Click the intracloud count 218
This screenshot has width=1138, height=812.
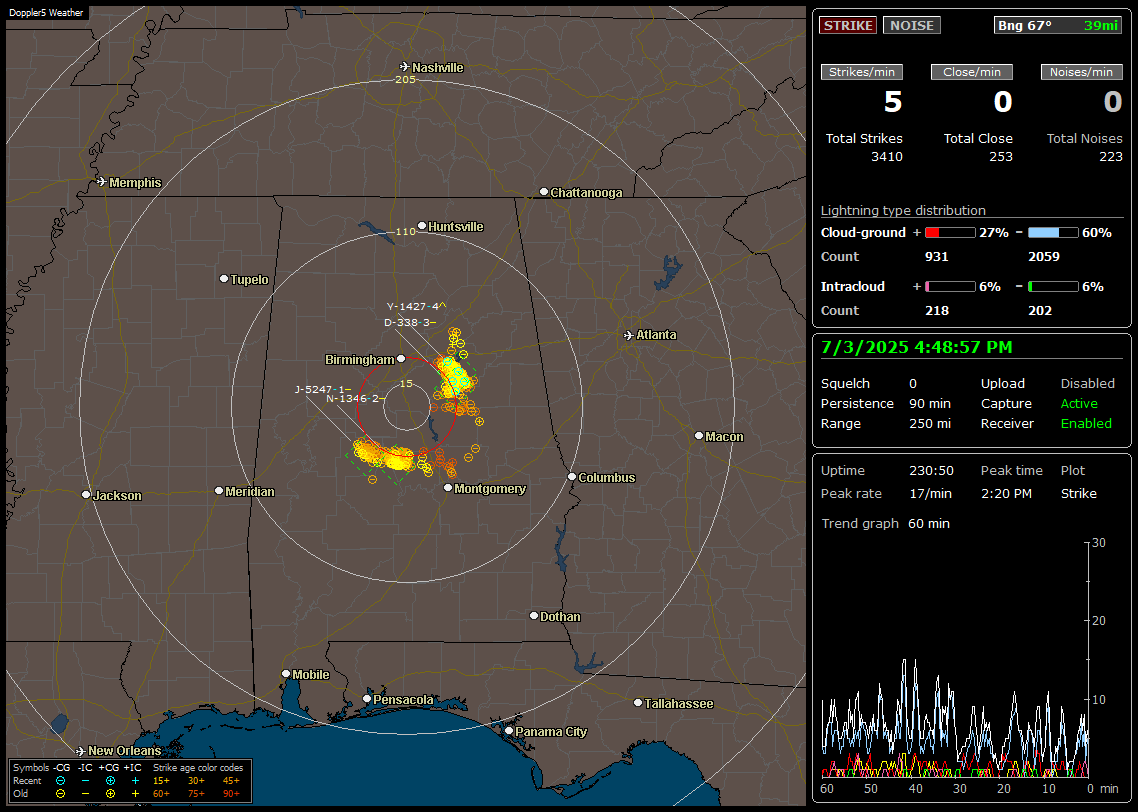click(937, 311)
